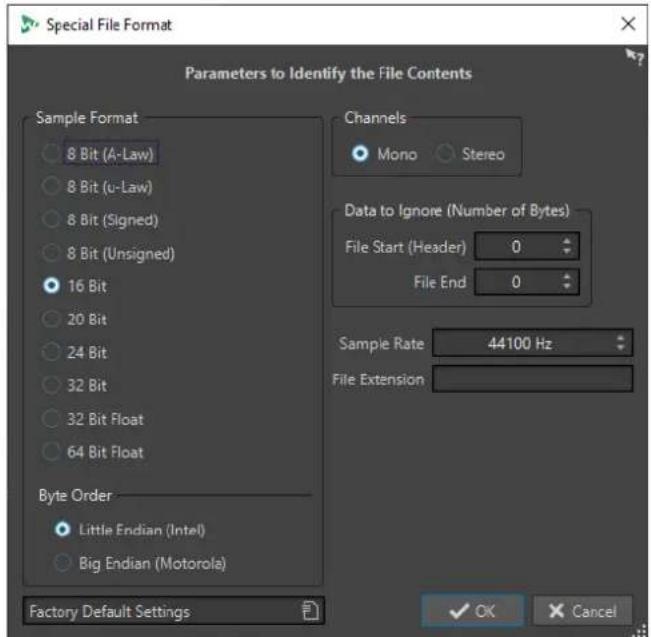The width and height of the screenshot is (651, 637).
Task: Click the 'Sample Rate' label text
Action: click(382, 344)
